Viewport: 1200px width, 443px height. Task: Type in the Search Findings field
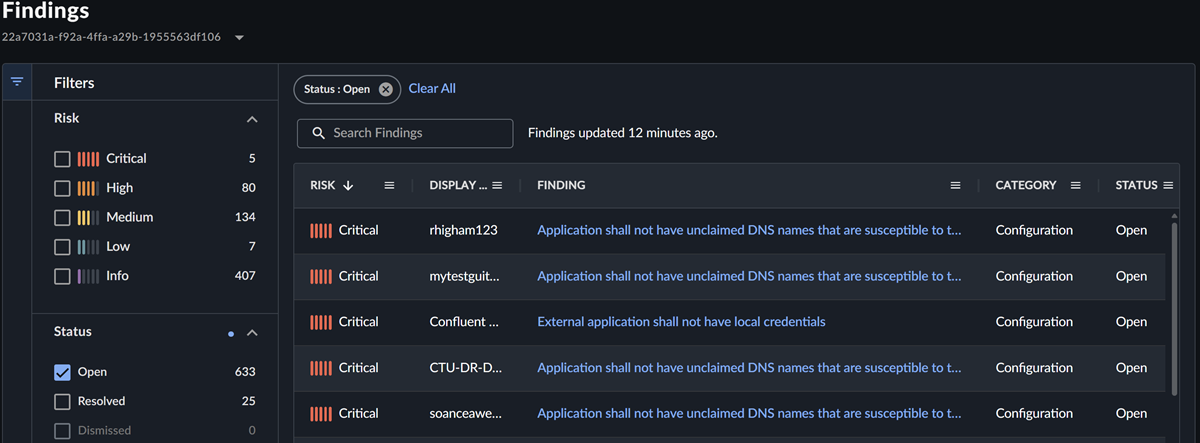415,133
